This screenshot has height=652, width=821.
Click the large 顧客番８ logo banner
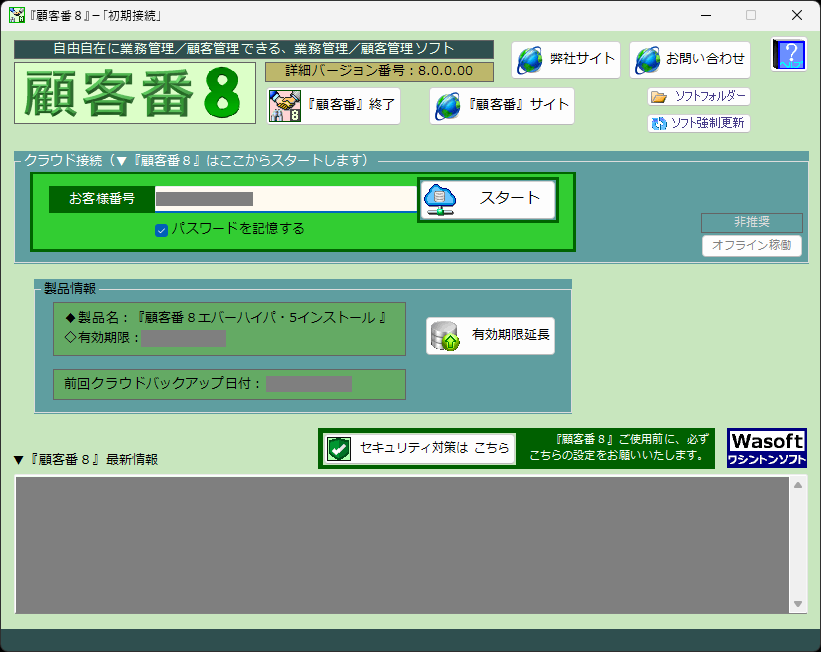(135, 93)
